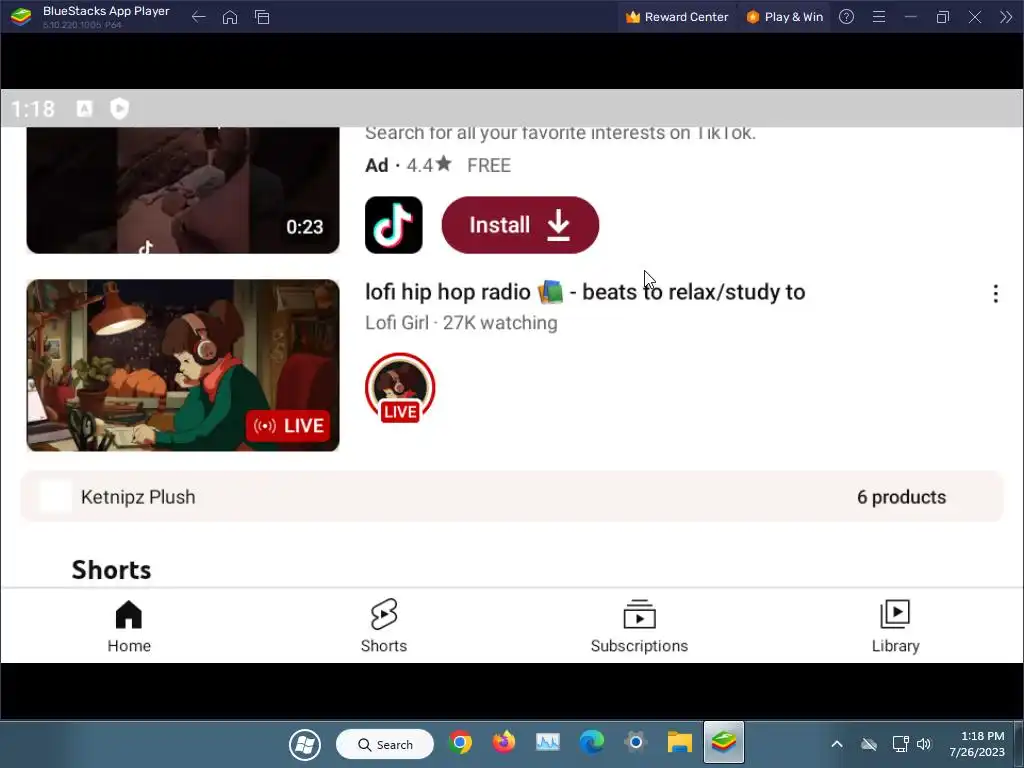Open BlueStacks hamburger menu
Viewport: 1024px width, 768px height.
[879, 17]
